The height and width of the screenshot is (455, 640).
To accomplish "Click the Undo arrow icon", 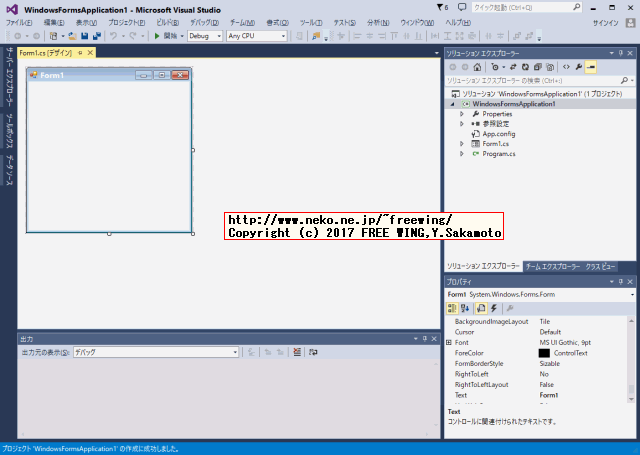I will [113, 36].
